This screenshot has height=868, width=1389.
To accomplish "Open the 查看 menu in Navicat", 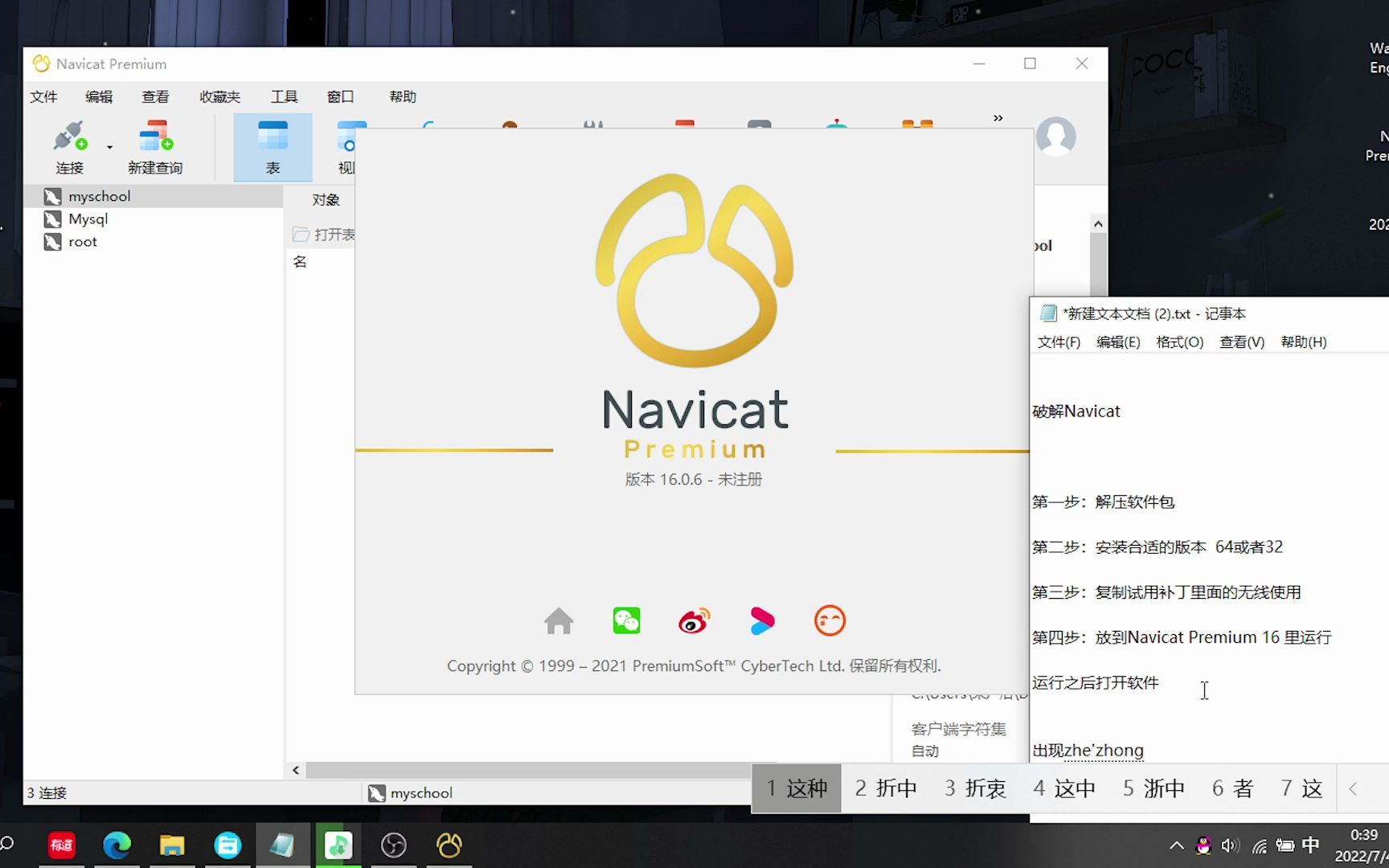I will click(155, 97).
